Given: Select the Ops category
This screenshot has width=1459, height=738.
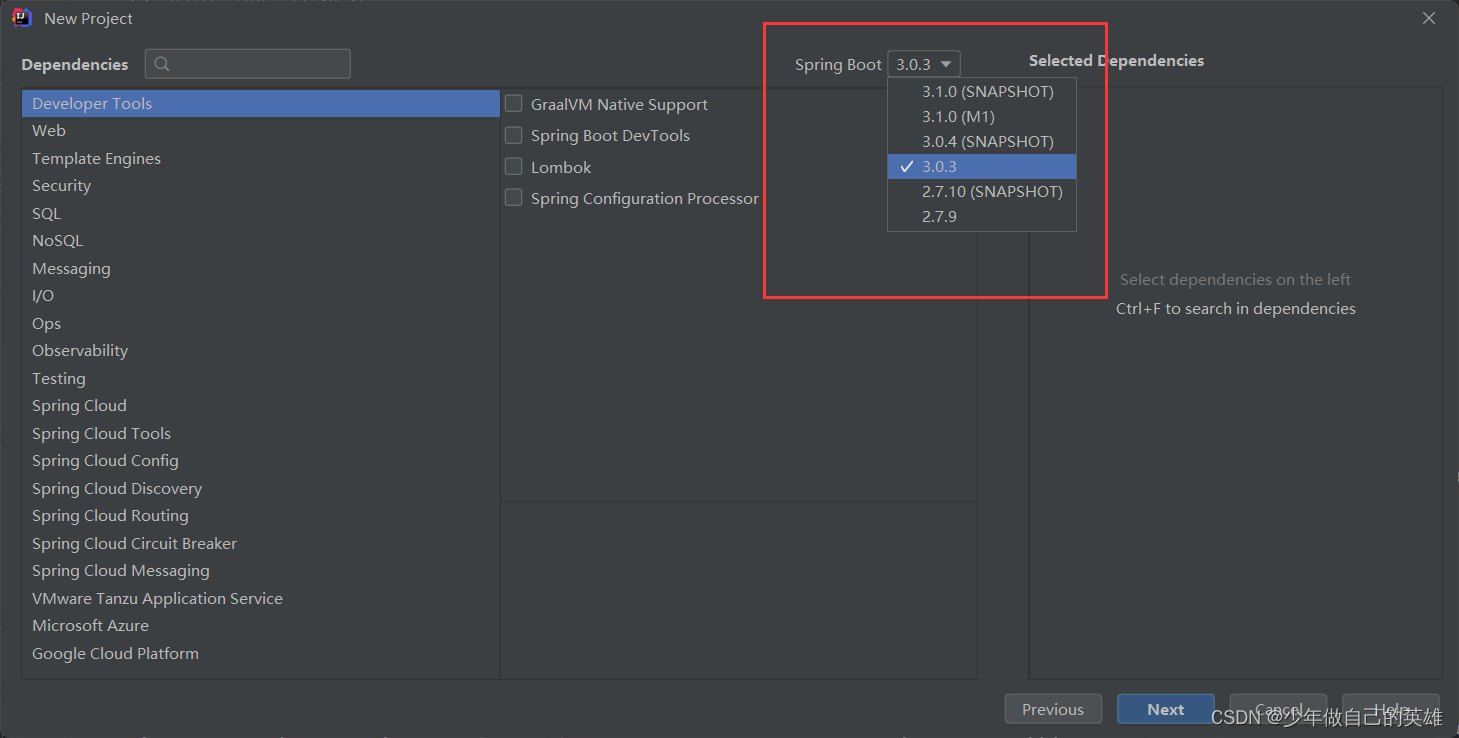Looking at the screenshot, I should [x=261, y=323].
